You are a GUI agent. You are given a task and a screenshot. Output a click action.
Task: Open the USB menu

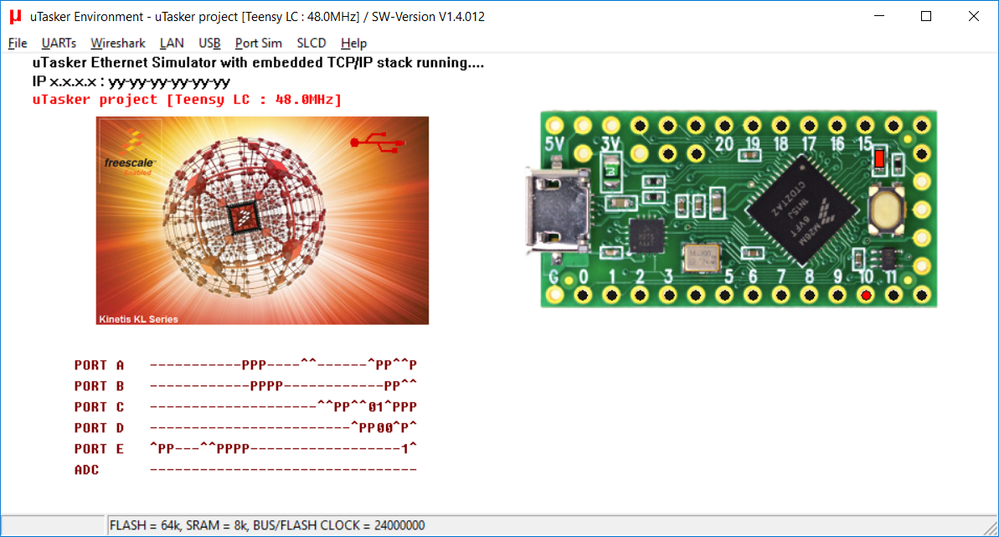tap(209, 43)
